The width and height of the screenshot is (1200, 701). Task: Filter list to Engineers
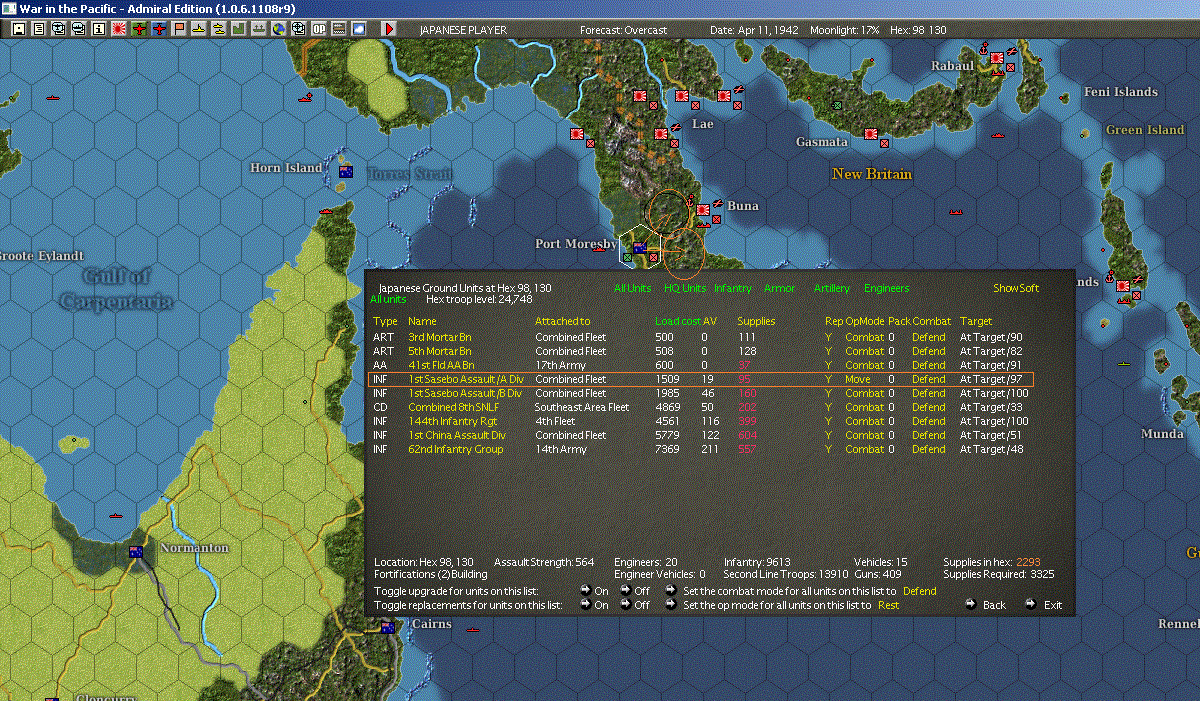pyautogui.click(x=887, y=288)
